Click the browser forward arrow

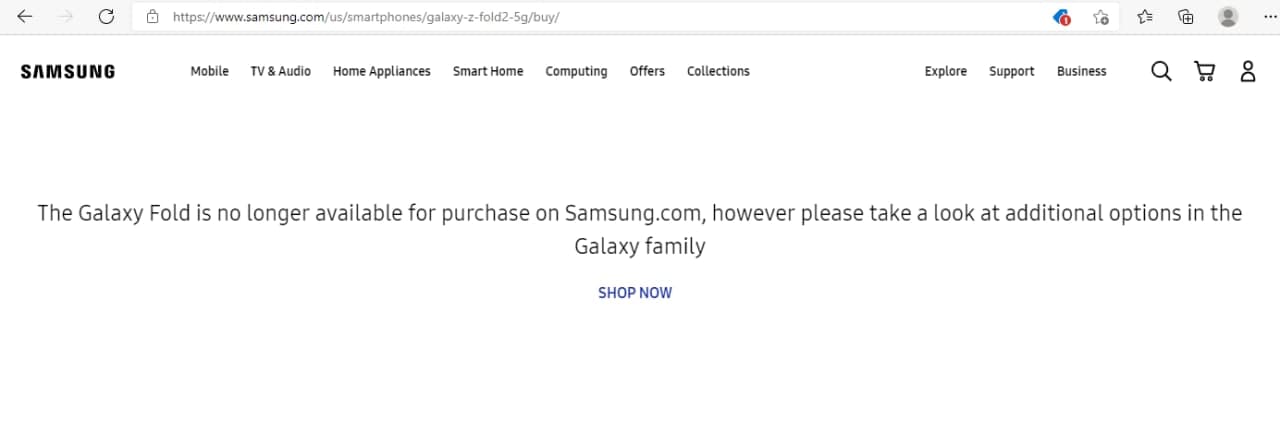tap(66, 17)
